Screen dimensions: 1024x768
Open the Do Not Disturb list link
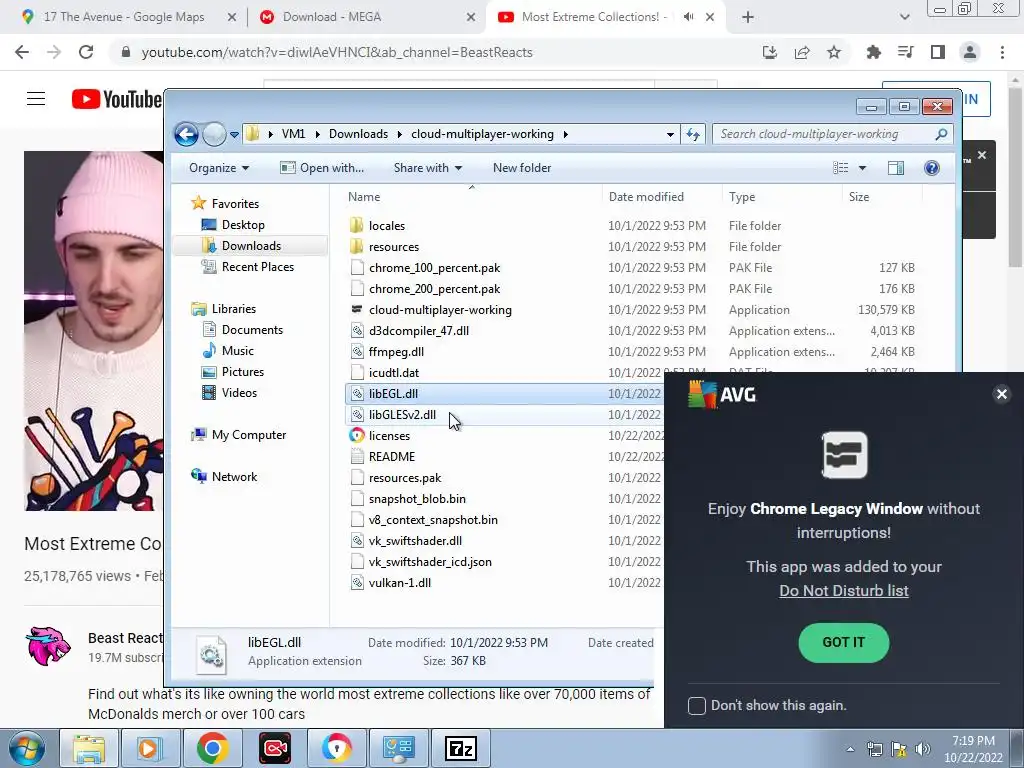843,590
